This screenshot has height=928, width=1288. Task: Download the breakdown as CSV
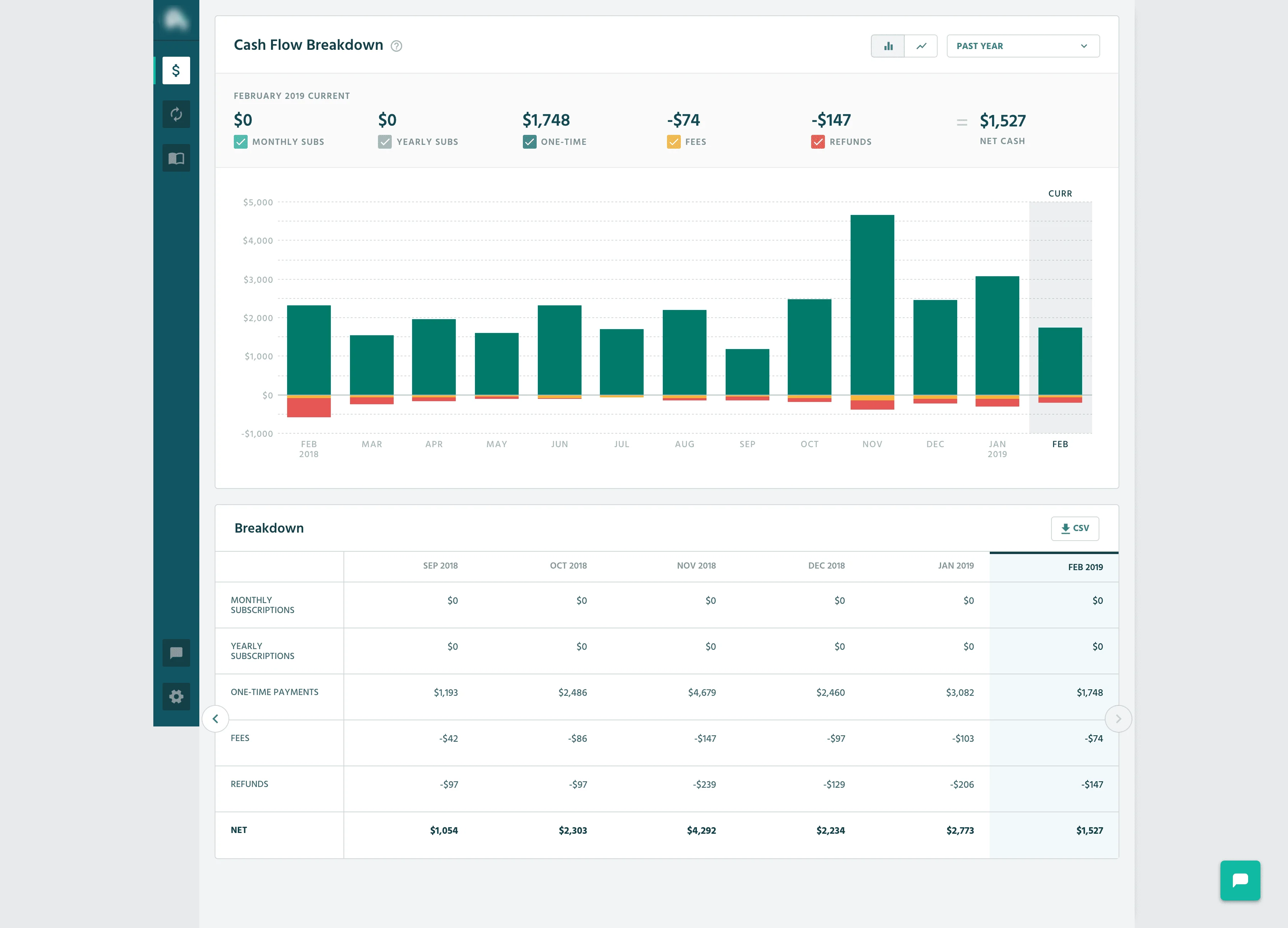[x=1074, y=528]
